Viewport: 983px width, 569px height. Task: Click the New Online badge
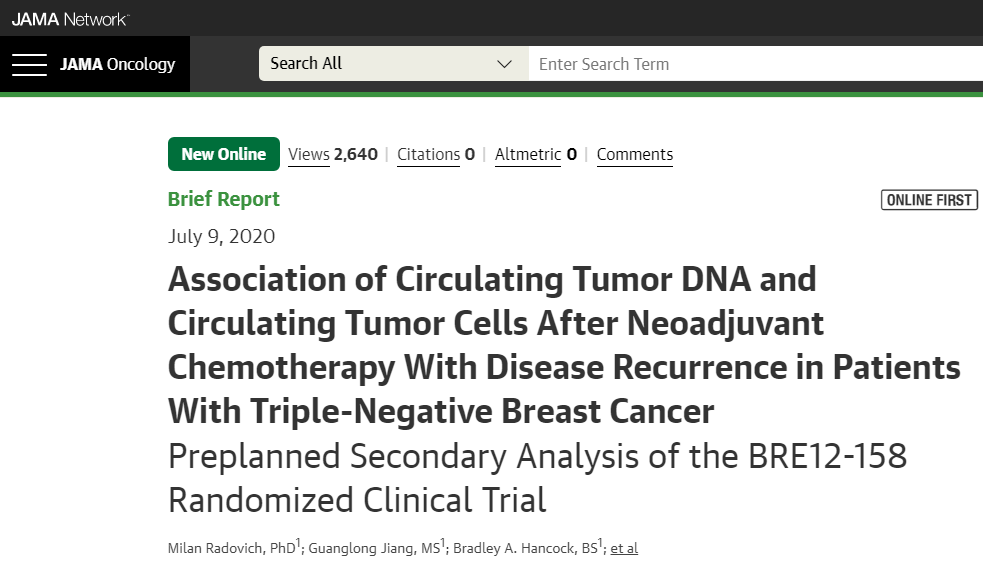(223, 154)
